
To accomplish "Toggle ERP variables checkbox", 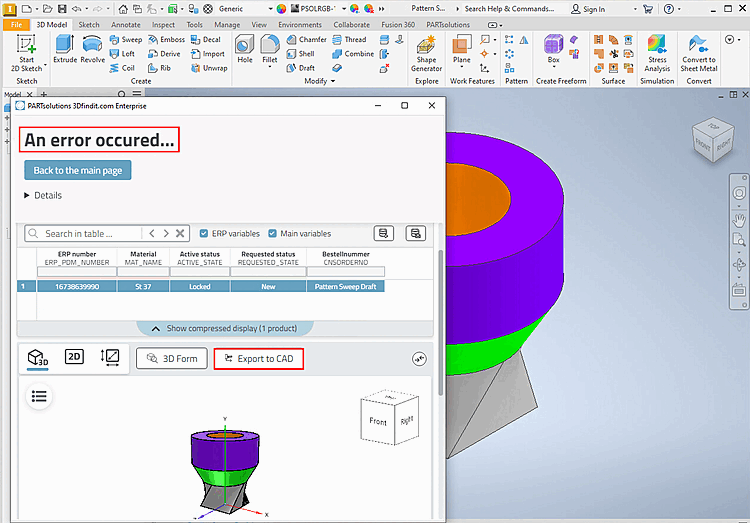I will point(204,234).
